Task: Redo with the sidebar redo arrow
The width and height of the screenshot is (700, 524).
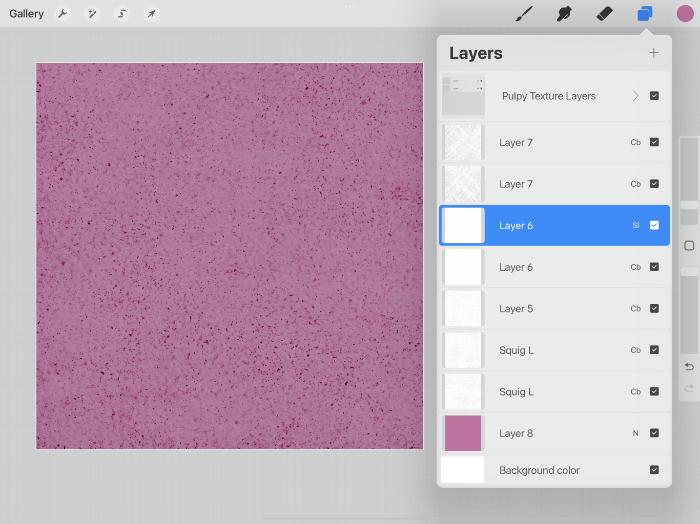Action: 689,388
